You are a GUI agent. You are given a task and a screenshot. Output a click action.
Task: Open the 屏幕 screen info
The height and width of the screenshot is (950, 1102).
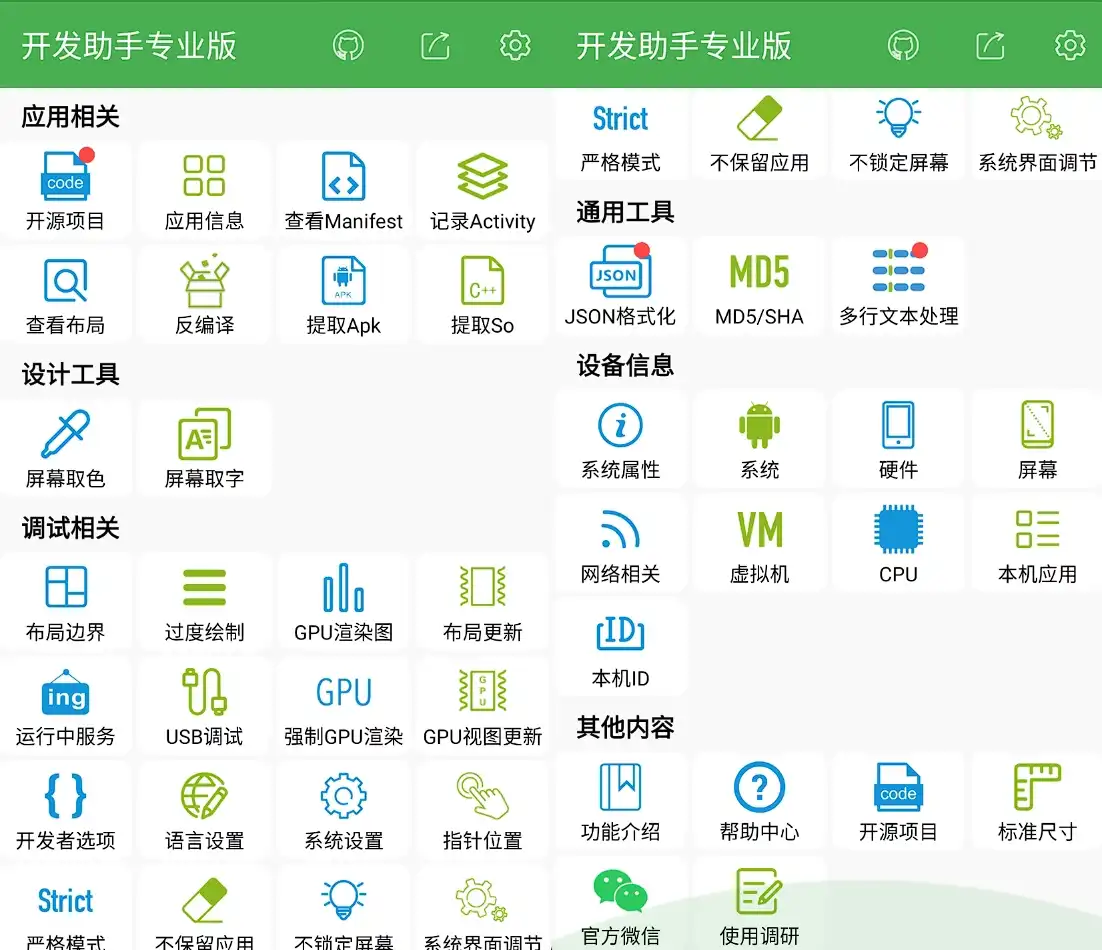[x=1038, y=439]
